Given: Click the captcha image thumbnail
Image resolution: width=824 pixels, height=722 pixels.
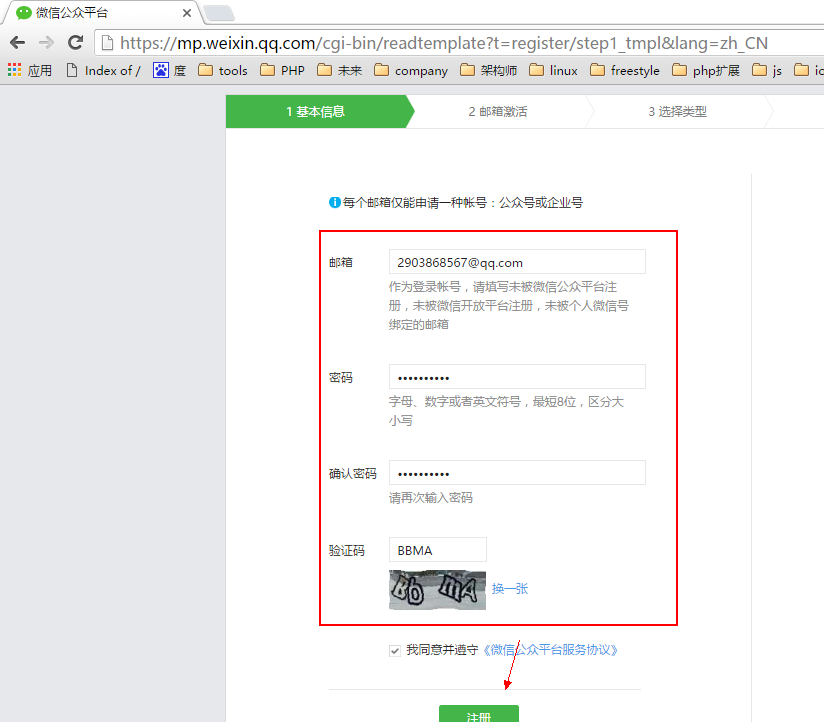Looking at the screenshot, I should [437, 590].
